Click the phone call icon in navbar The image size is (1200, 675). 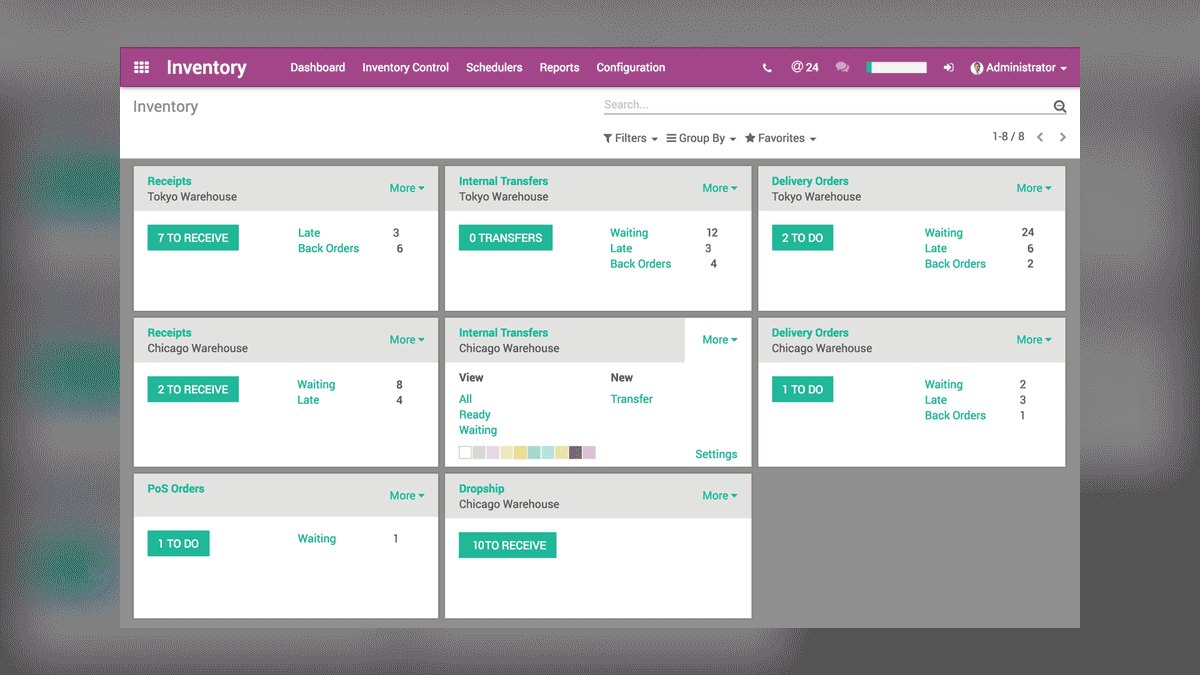[x=767, y=68]
